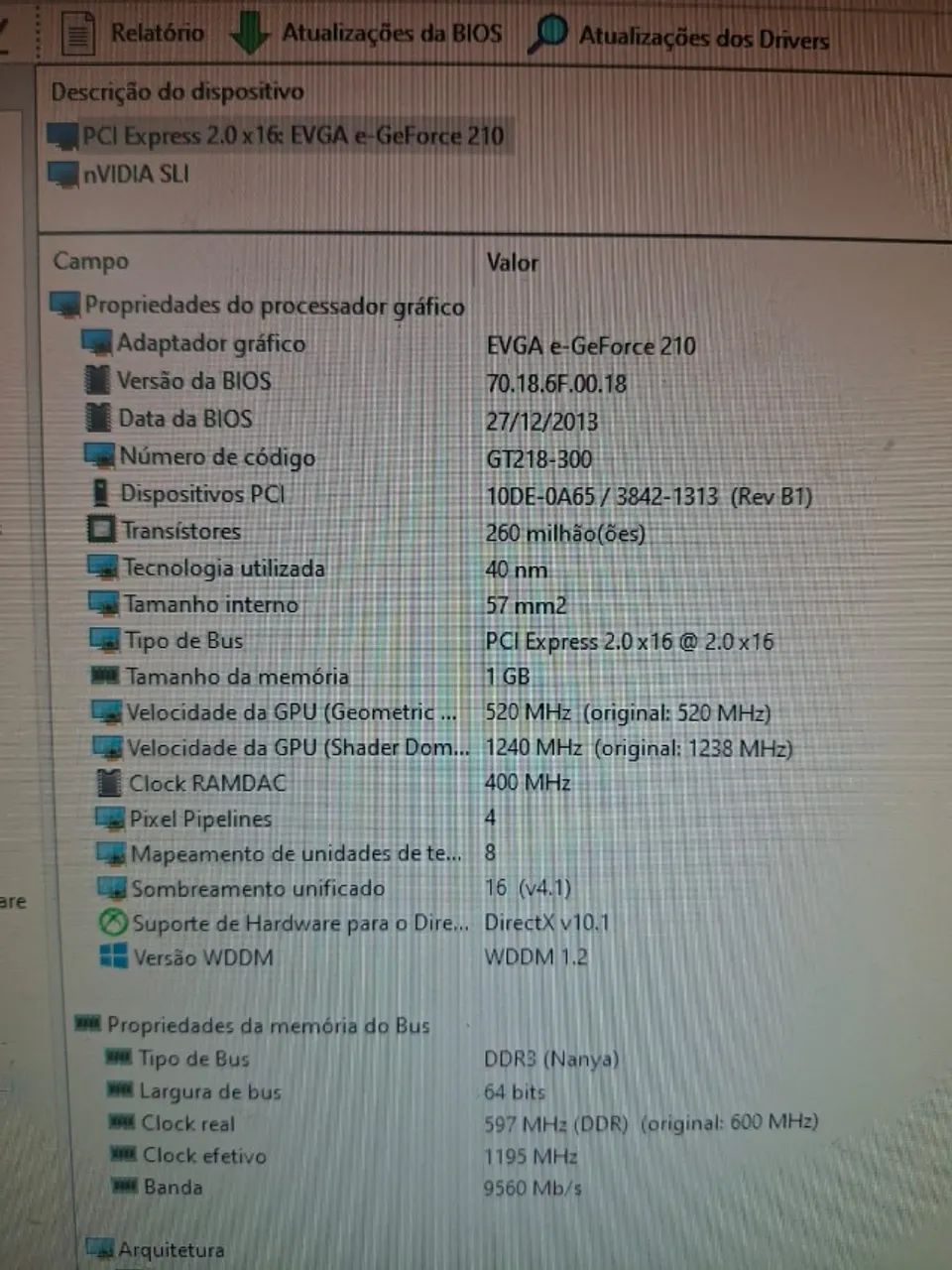Screen dimensions: 952x1270
Task: Click the nVIDIA SLI monitor icon
Action: pos(63,175)
